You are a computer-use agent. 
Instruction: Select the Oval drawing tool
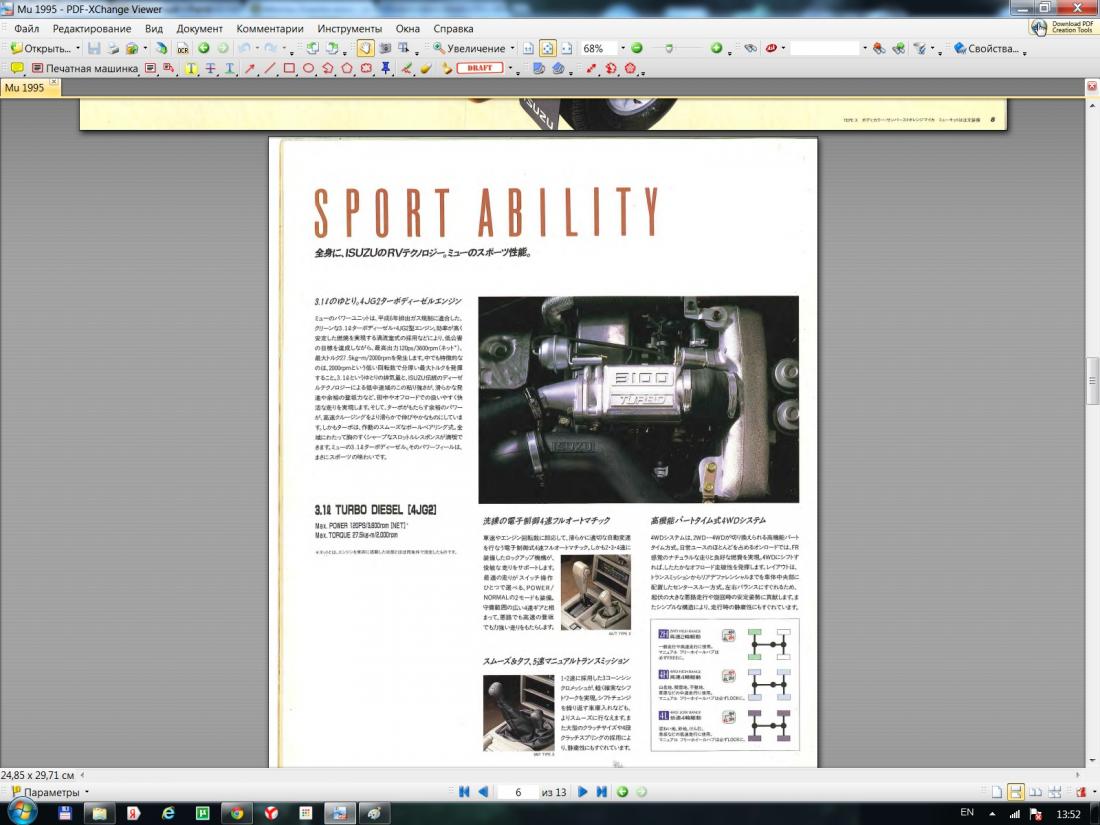point(308,68)
